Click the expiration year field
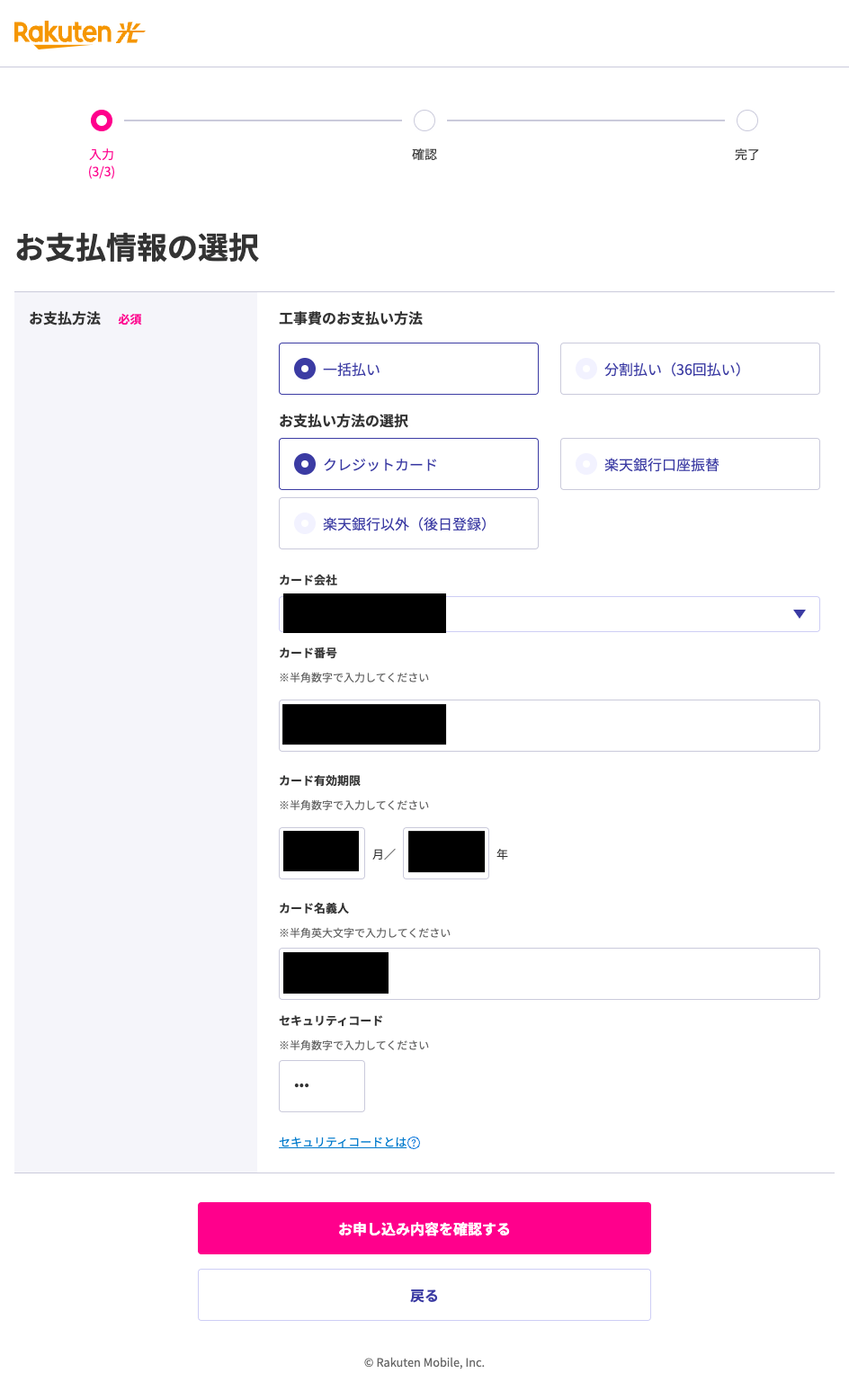The width and height of the screenshot is (849, 1400). coord(446,852)
